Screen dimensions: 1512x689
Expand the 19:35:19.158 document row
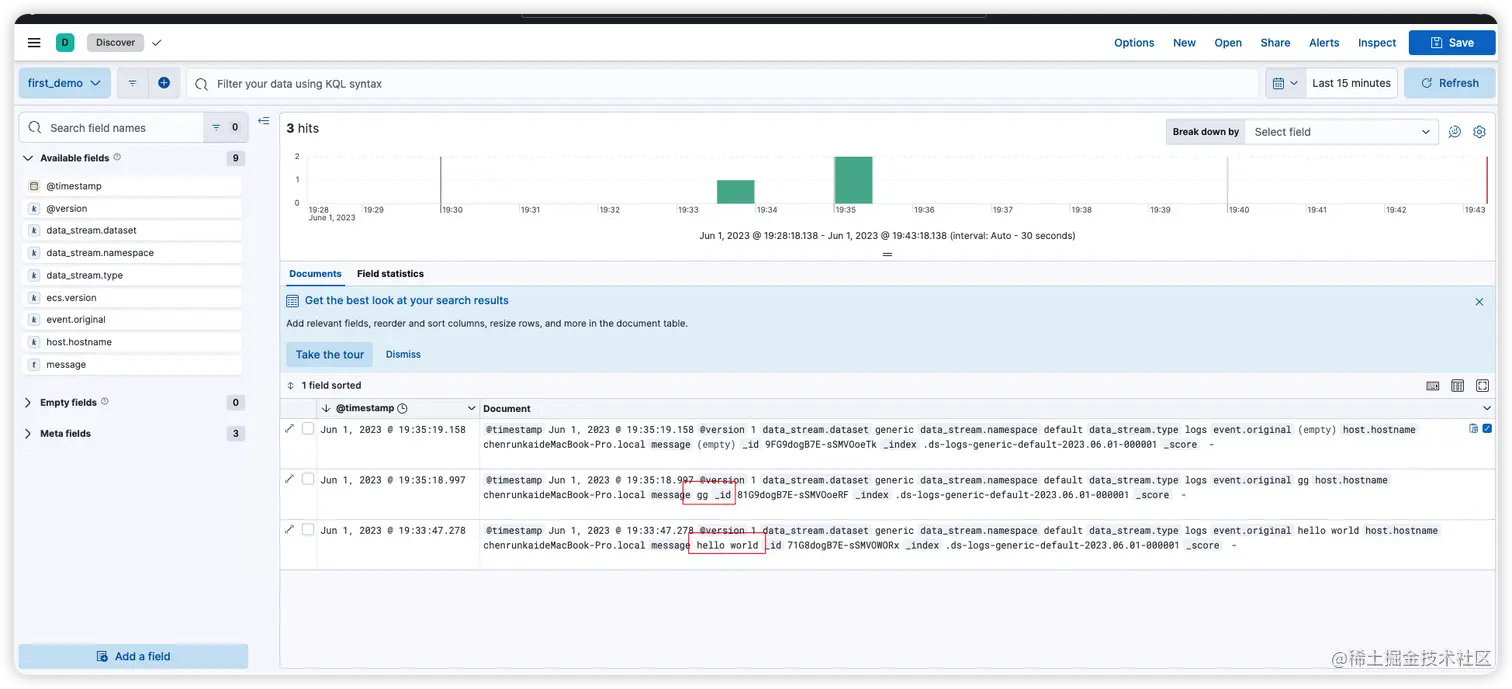point(290,428)
